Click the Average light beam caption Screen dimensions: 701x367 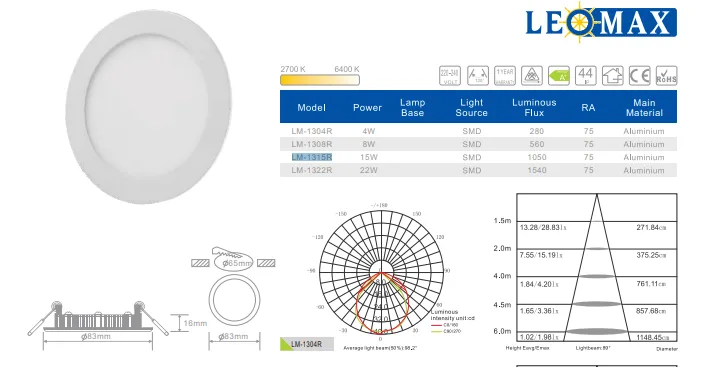[380, 348]
